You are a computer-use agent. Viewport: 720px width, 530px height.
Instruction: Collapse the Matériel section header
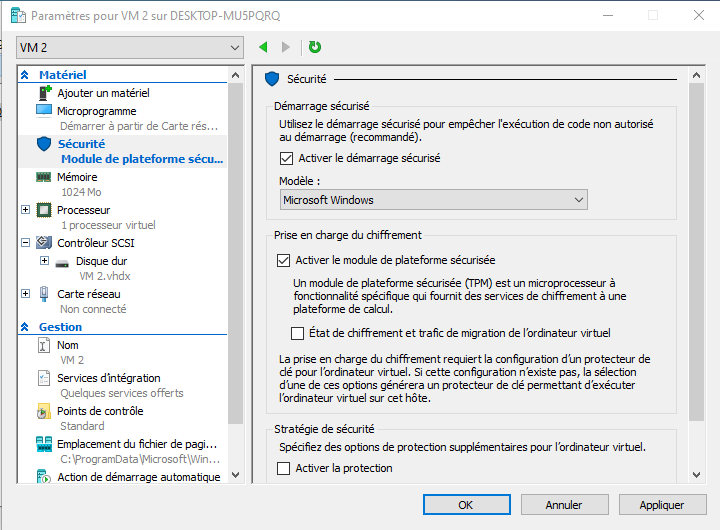[x=25, y=75]
